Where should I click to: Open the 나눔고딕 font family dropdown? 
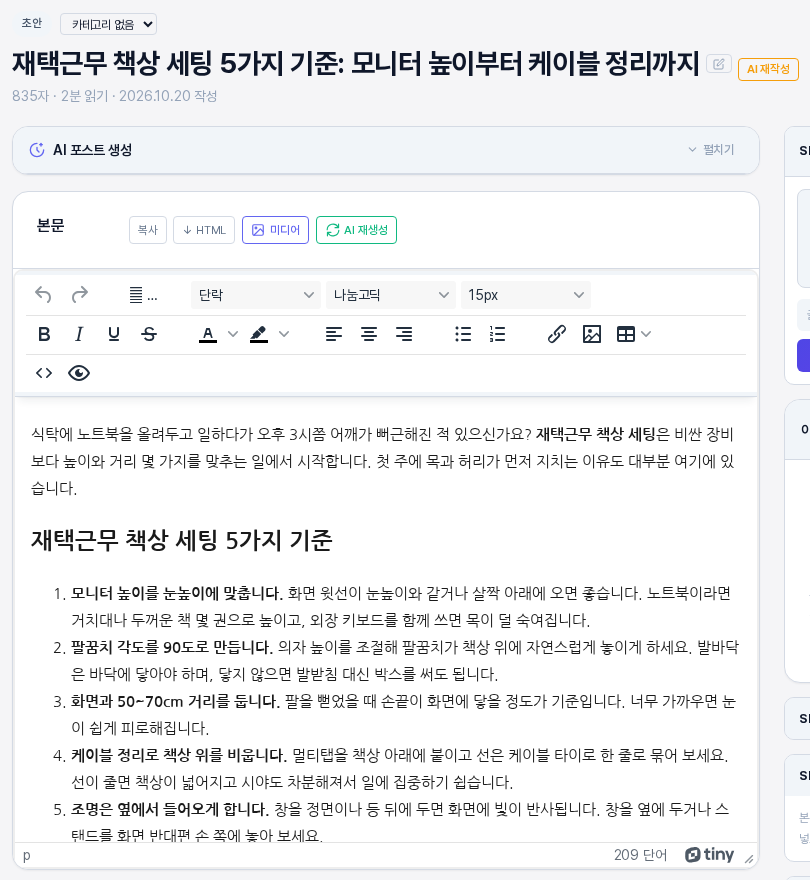[391, 295]
